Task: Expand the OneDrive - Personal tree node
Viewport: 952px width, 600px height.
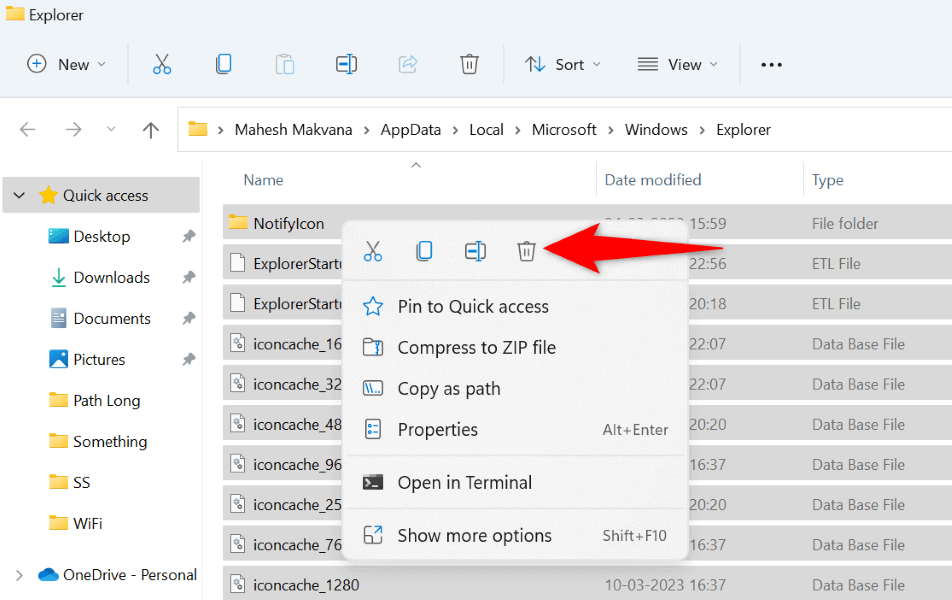Action: (x=19, y=575)
